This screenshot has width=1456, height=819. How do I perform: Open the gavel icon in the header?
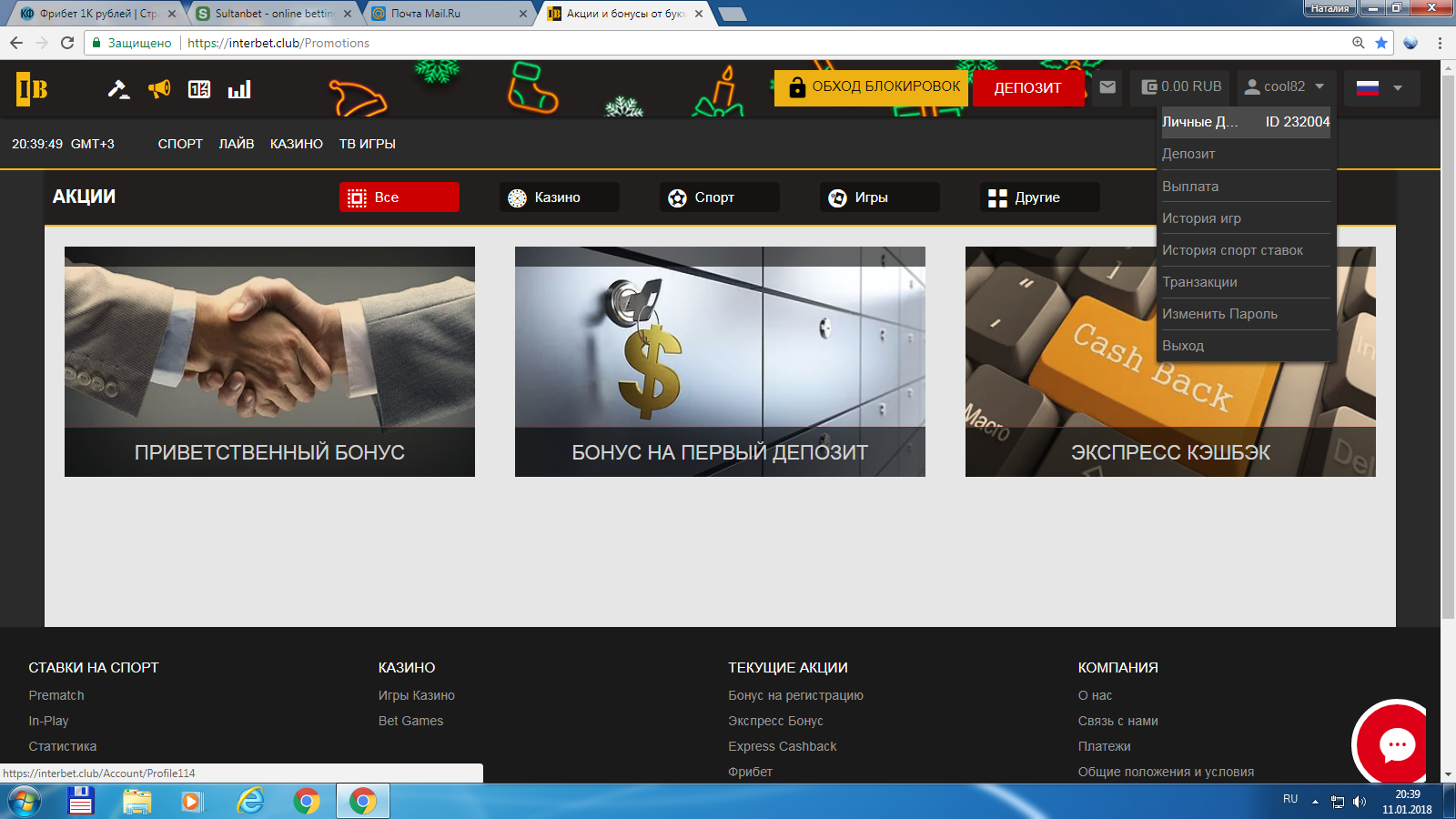[118, 88]
